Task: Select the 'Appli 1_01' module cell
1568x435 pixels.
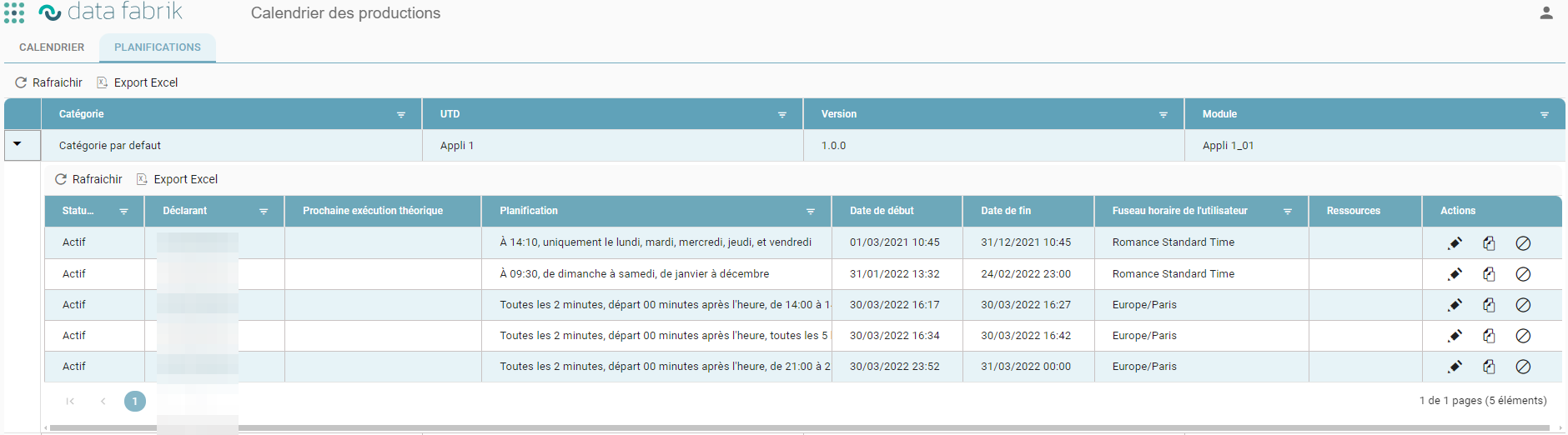Action: click(1375, 145)
